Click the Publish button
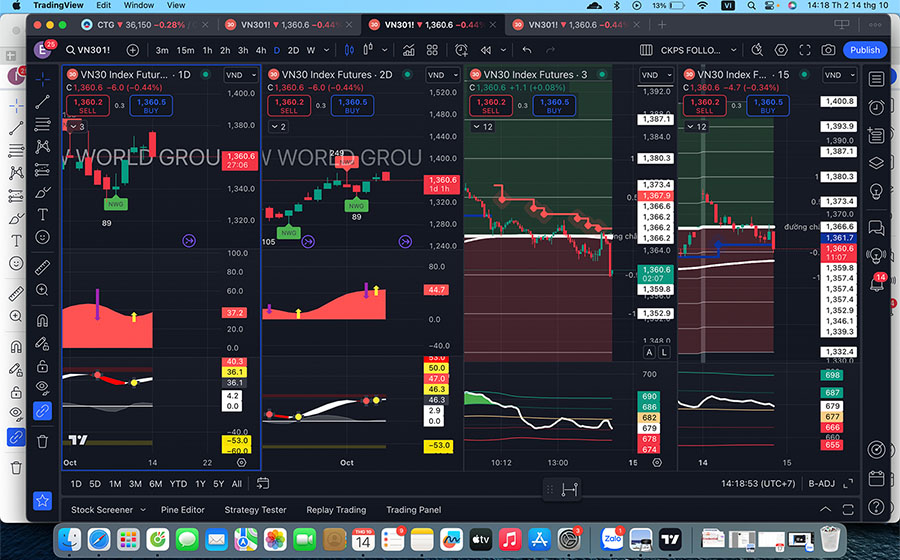Viewport: 900px width, 560px height. 864,50
